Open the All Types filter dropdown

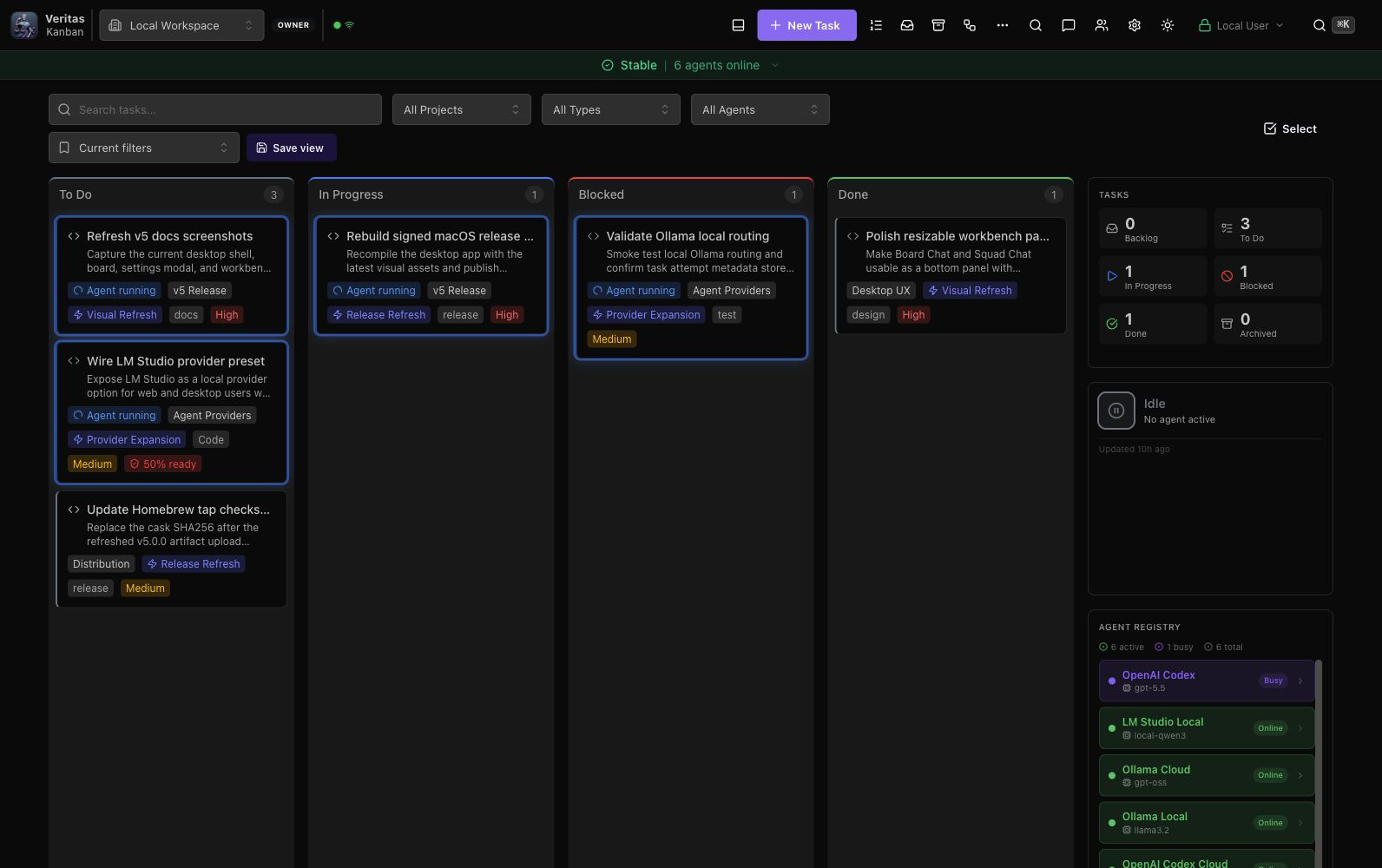pyautogui.click(x=611, y=109)
